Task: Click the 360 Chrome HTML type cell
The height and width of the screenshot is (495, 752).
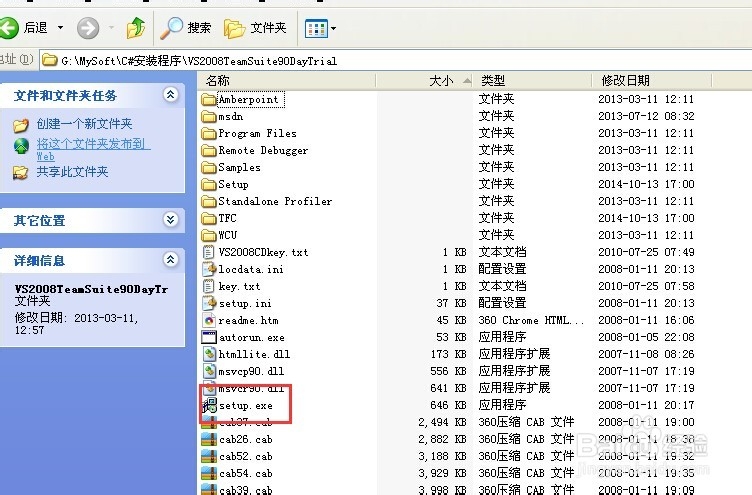Action: pyautogui.click(x=531, y=320)
